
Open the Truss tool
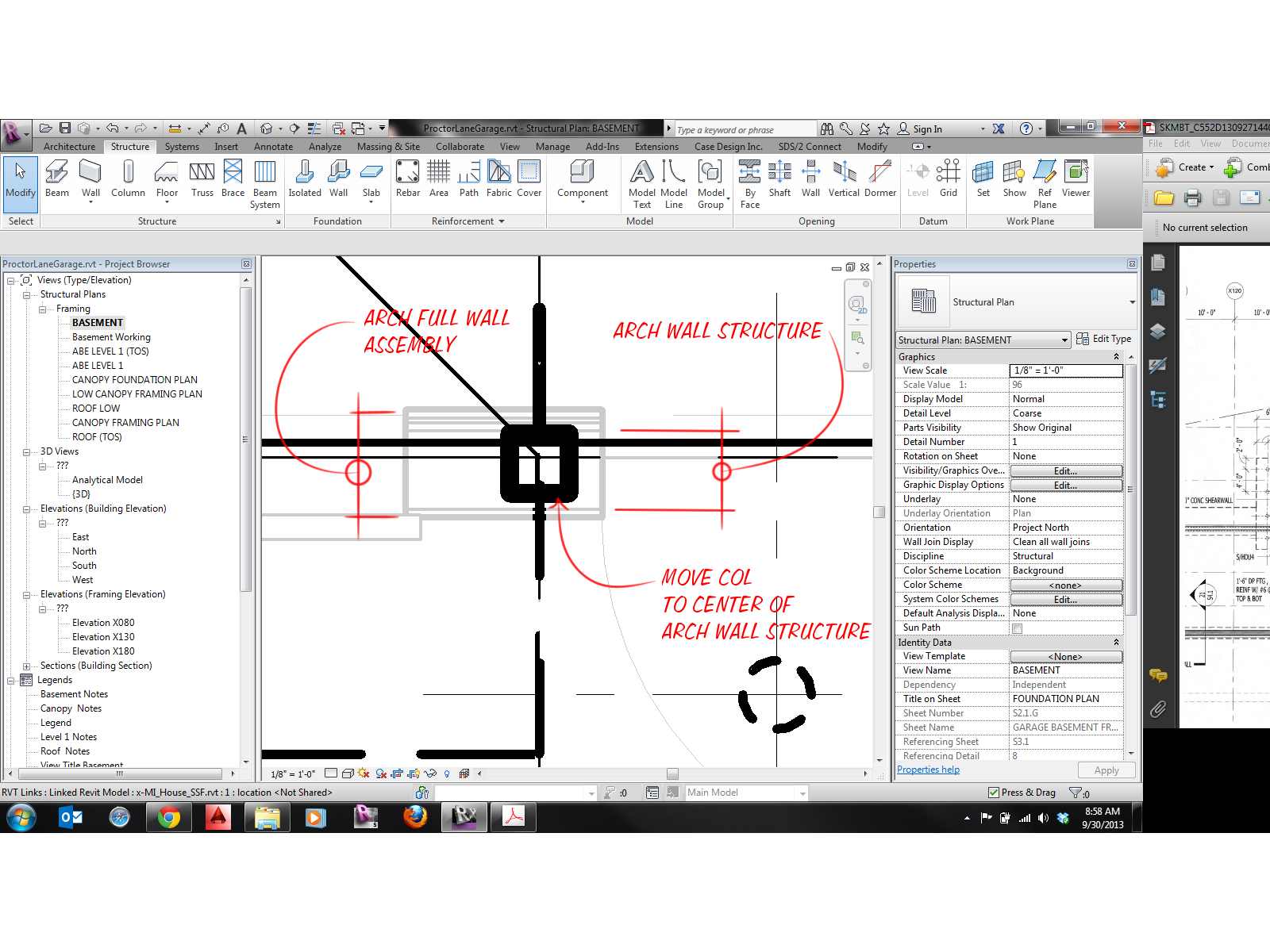pos(202,181)
